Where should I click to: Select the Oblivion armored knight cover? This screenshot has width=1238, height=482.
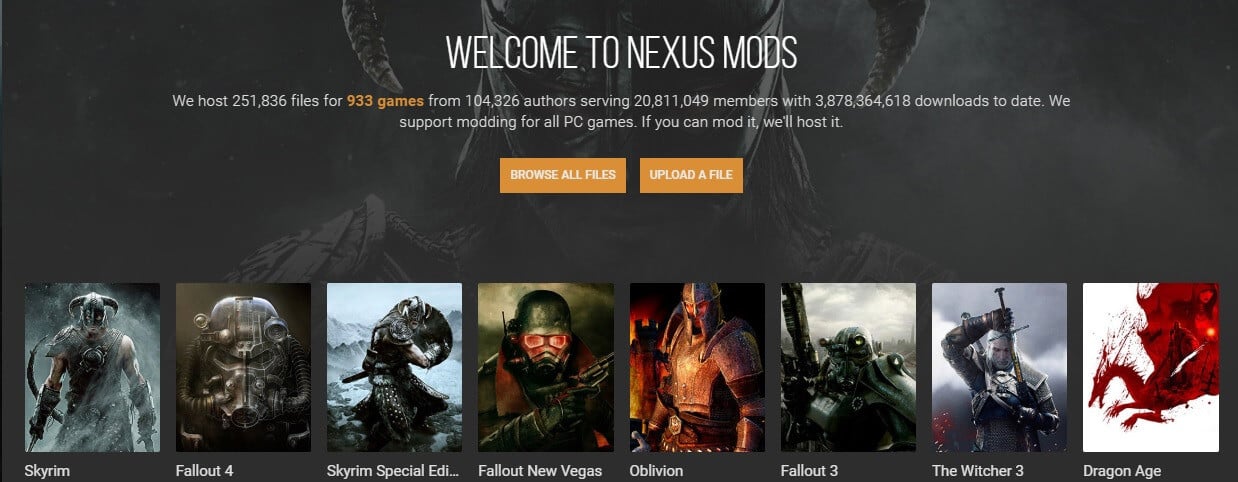tap(697, 367)
